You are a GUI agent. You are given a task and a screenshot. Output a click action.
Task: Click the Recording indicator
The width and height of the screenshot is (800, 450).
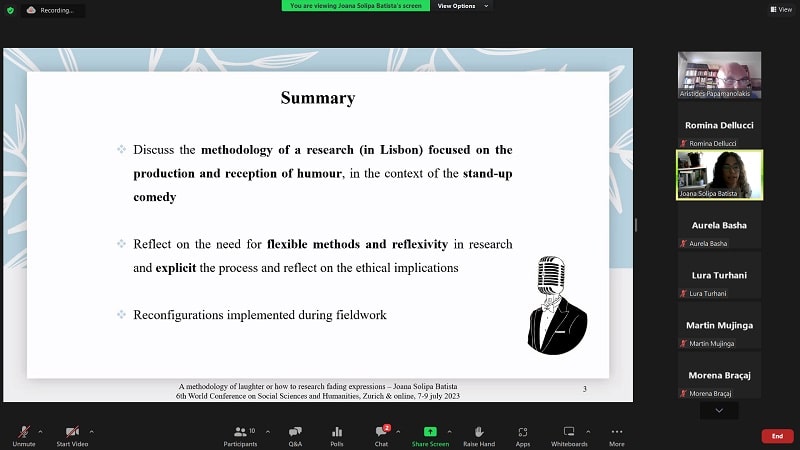(x=52, y=10)
